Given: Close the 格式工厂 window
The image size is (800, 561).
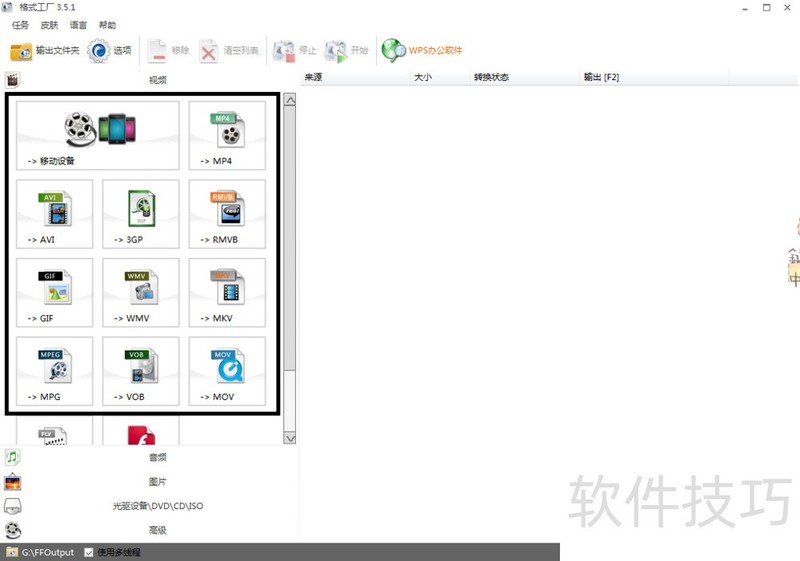Looking at the screenshot, I should 787,8.
